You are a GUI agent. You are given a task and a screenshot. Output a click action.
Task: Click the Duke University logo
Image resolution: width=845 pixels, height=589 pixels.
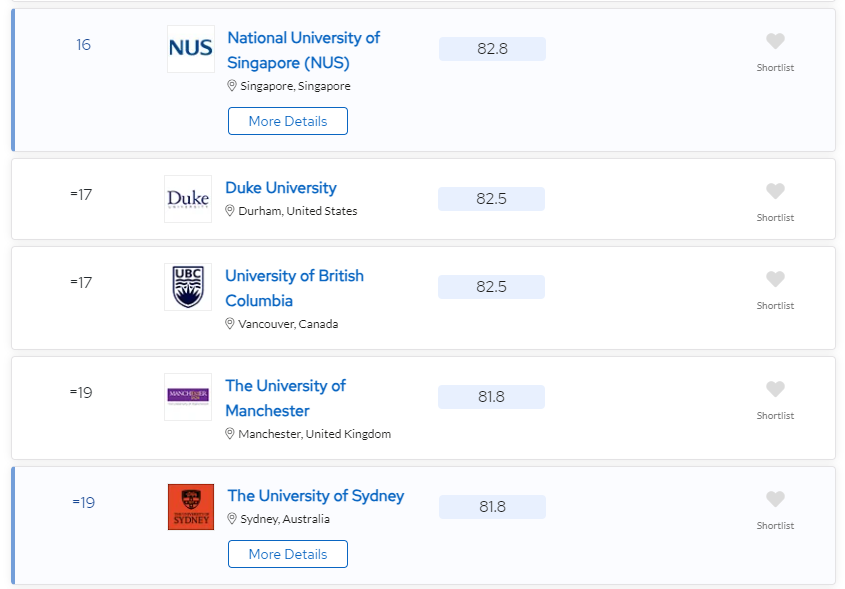point(188,199)
